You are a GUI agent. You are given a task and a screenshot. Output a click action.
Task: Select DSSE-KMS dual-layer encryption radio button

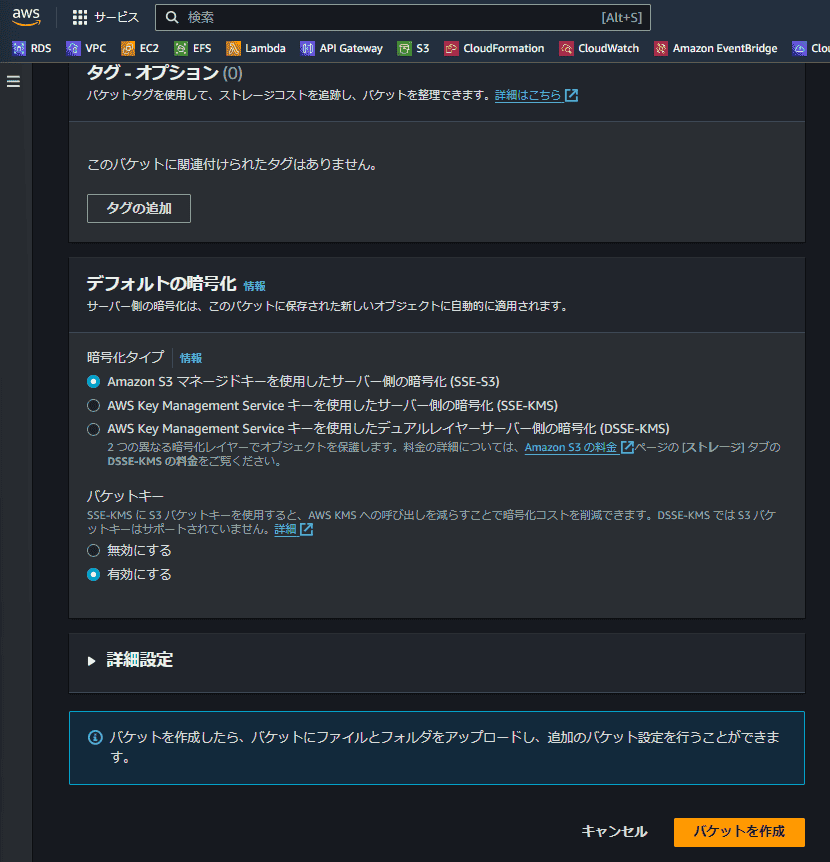point(93,429)
